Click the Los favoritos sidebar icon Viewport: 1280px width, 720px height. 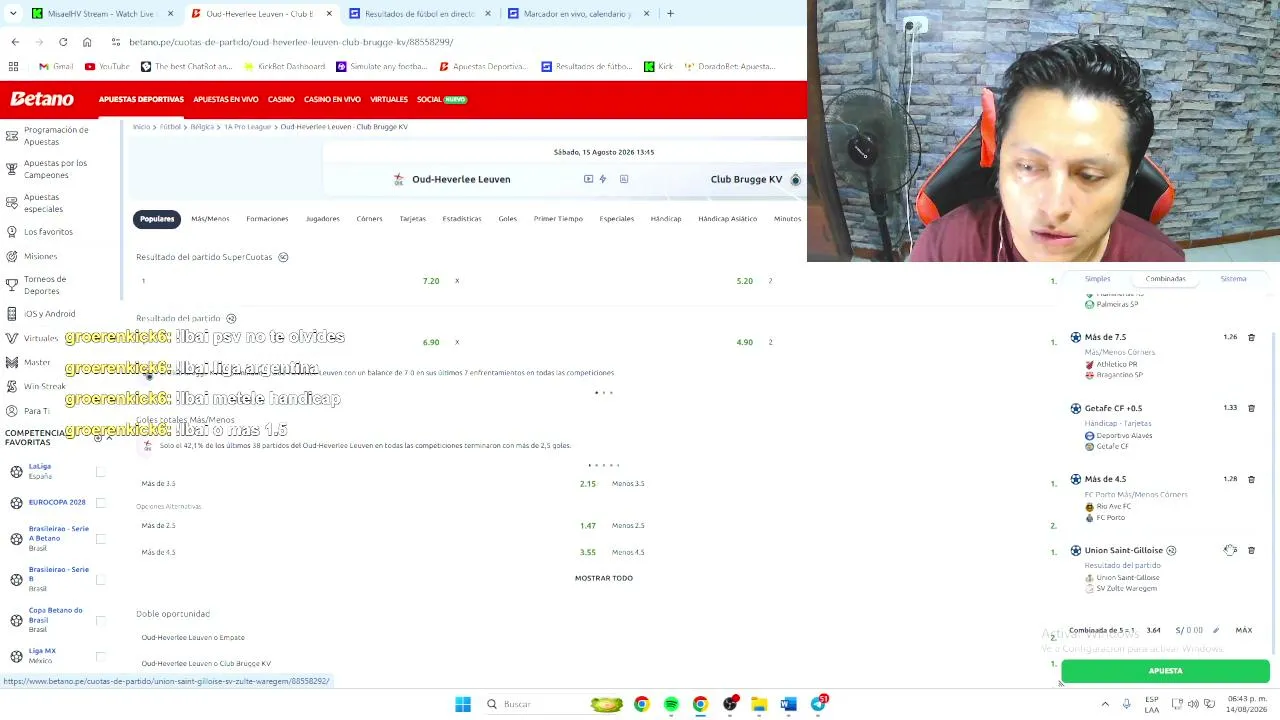click(12, 231)
